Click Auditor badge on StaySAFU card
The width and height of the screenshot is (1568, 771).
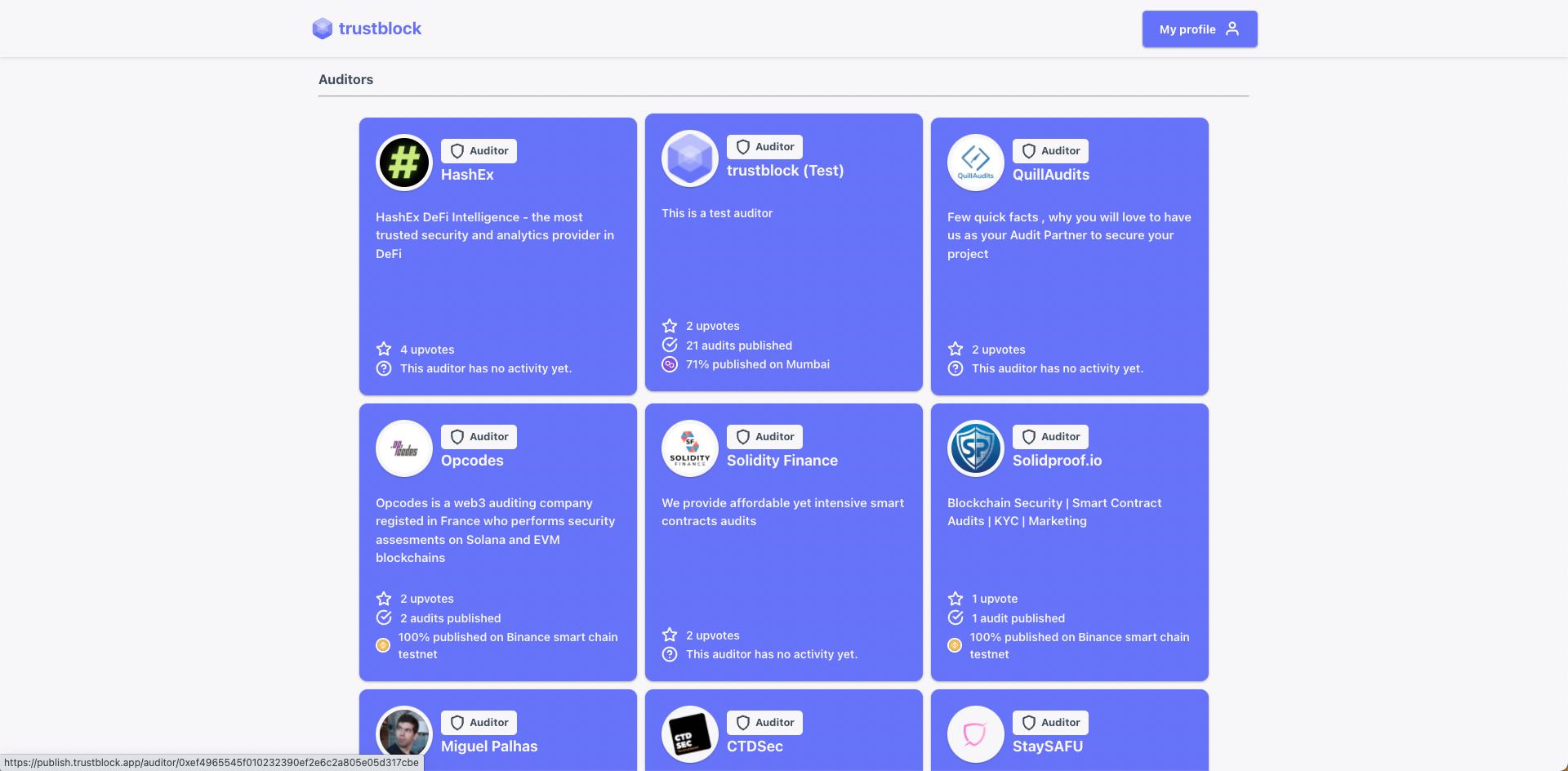click(1050, 723)
